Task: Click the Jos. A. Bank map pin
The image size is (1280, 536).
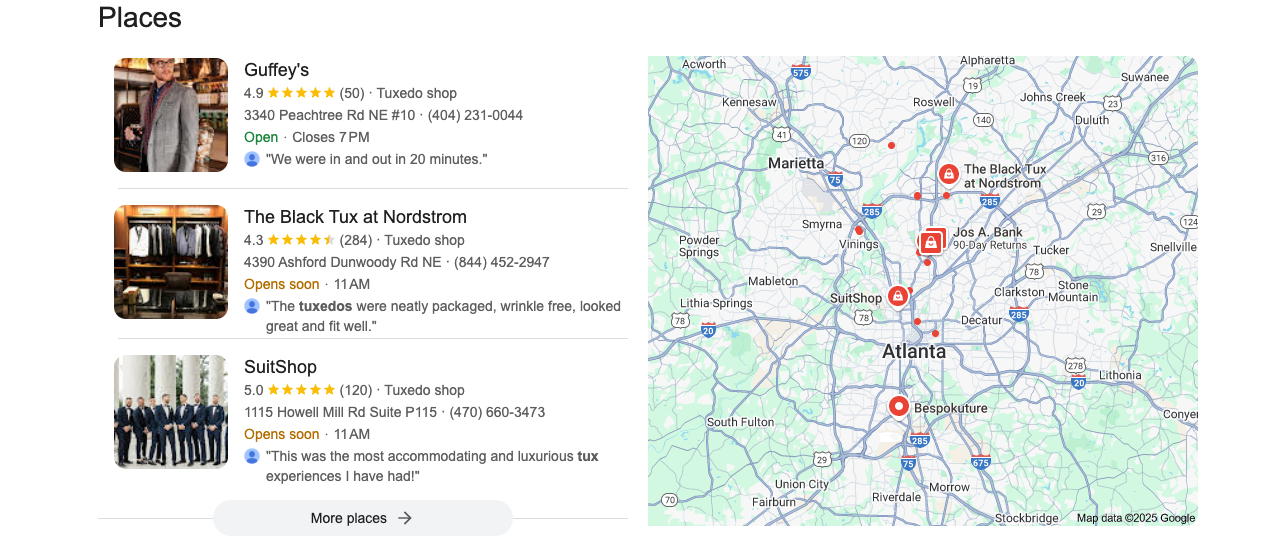Action: click(931, 242)
